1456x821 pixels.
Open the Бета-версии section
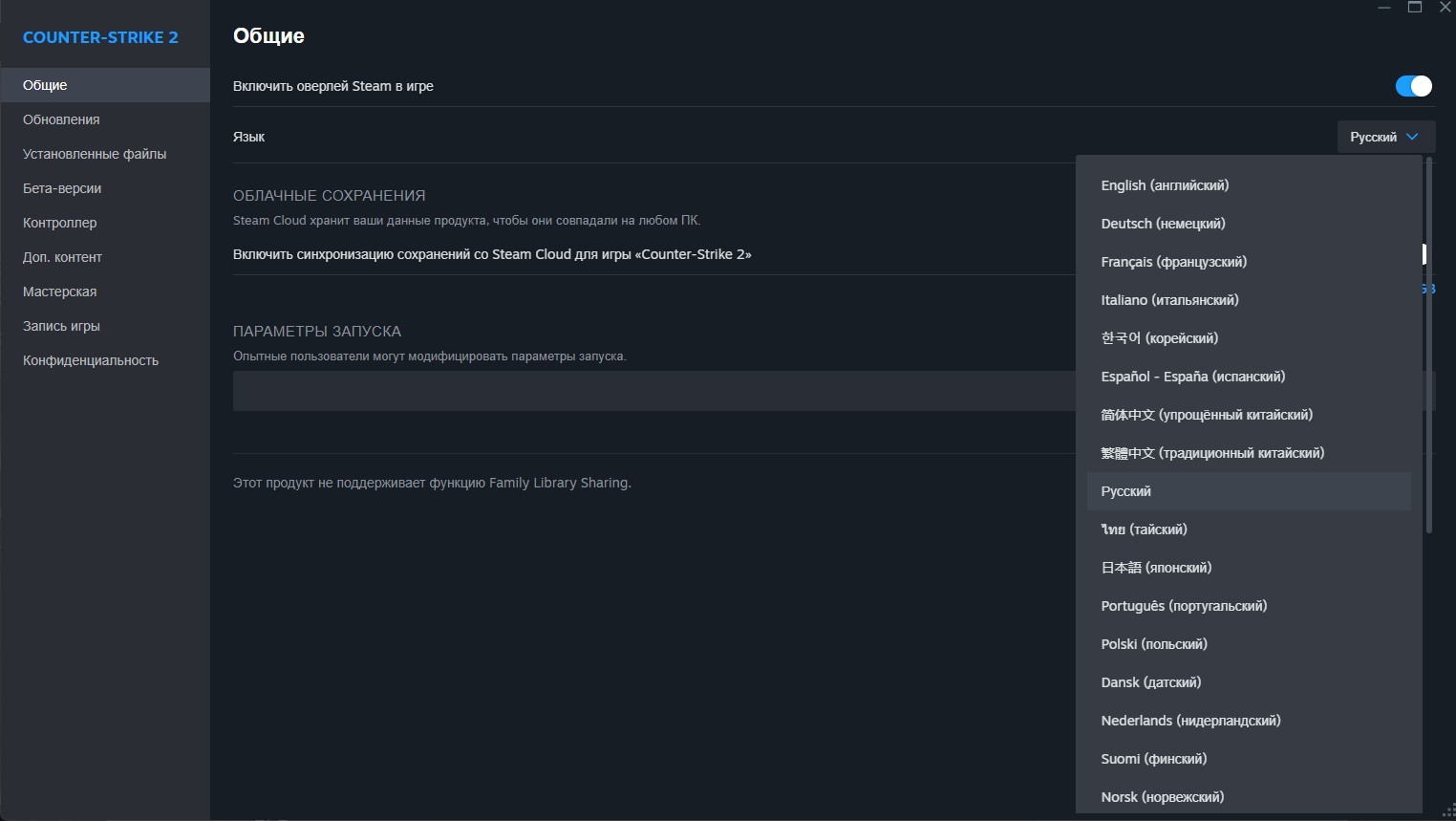[x=62, y=188]
